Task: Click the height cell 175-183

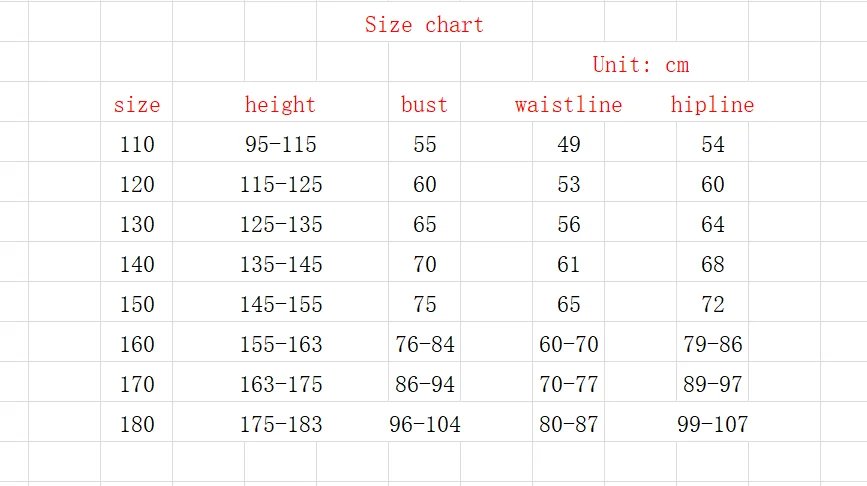Action: click(x=280, y=424)
